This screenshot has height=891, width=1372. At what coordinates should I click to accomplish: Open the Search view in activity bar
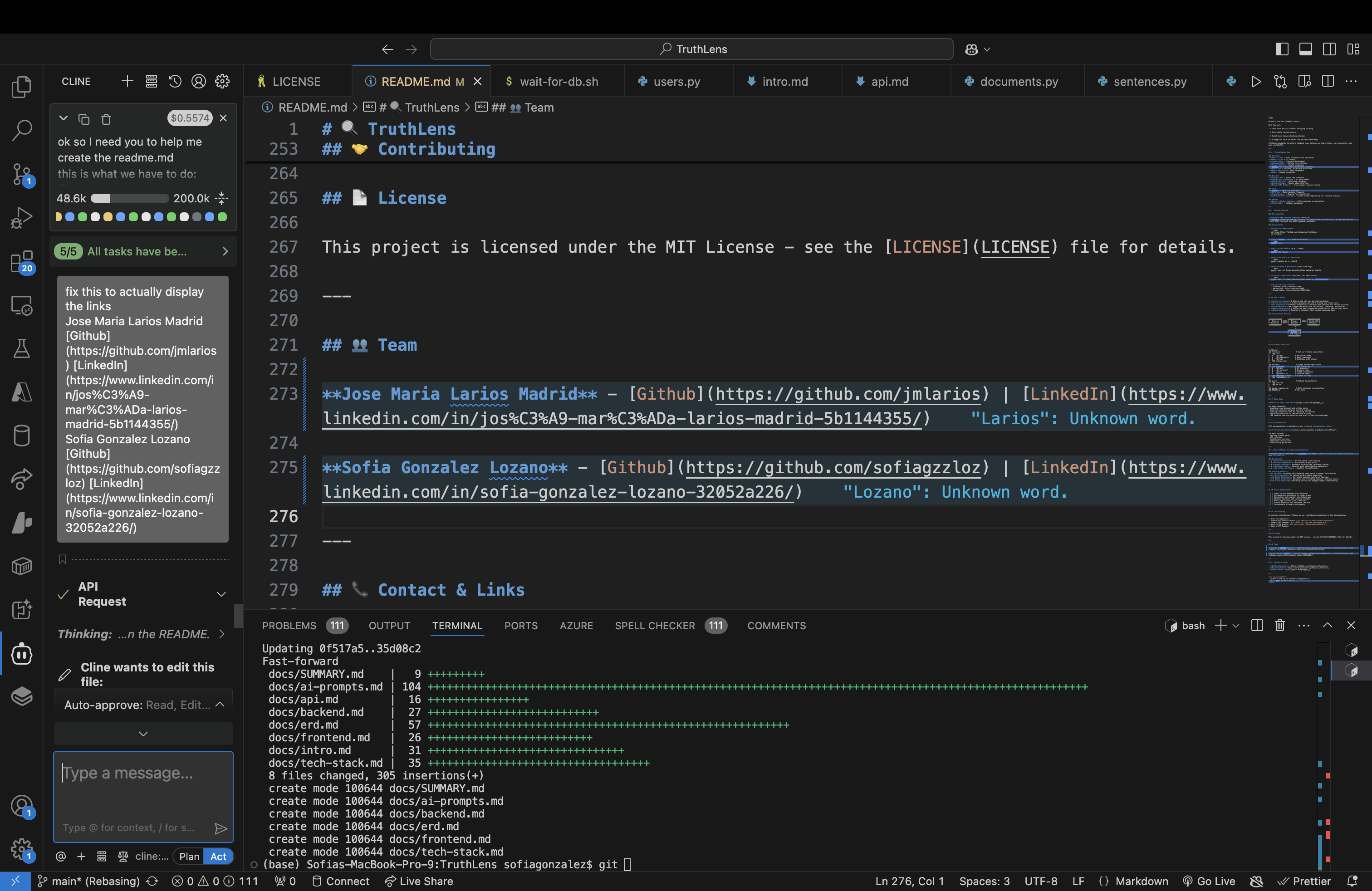click(22, 130)
